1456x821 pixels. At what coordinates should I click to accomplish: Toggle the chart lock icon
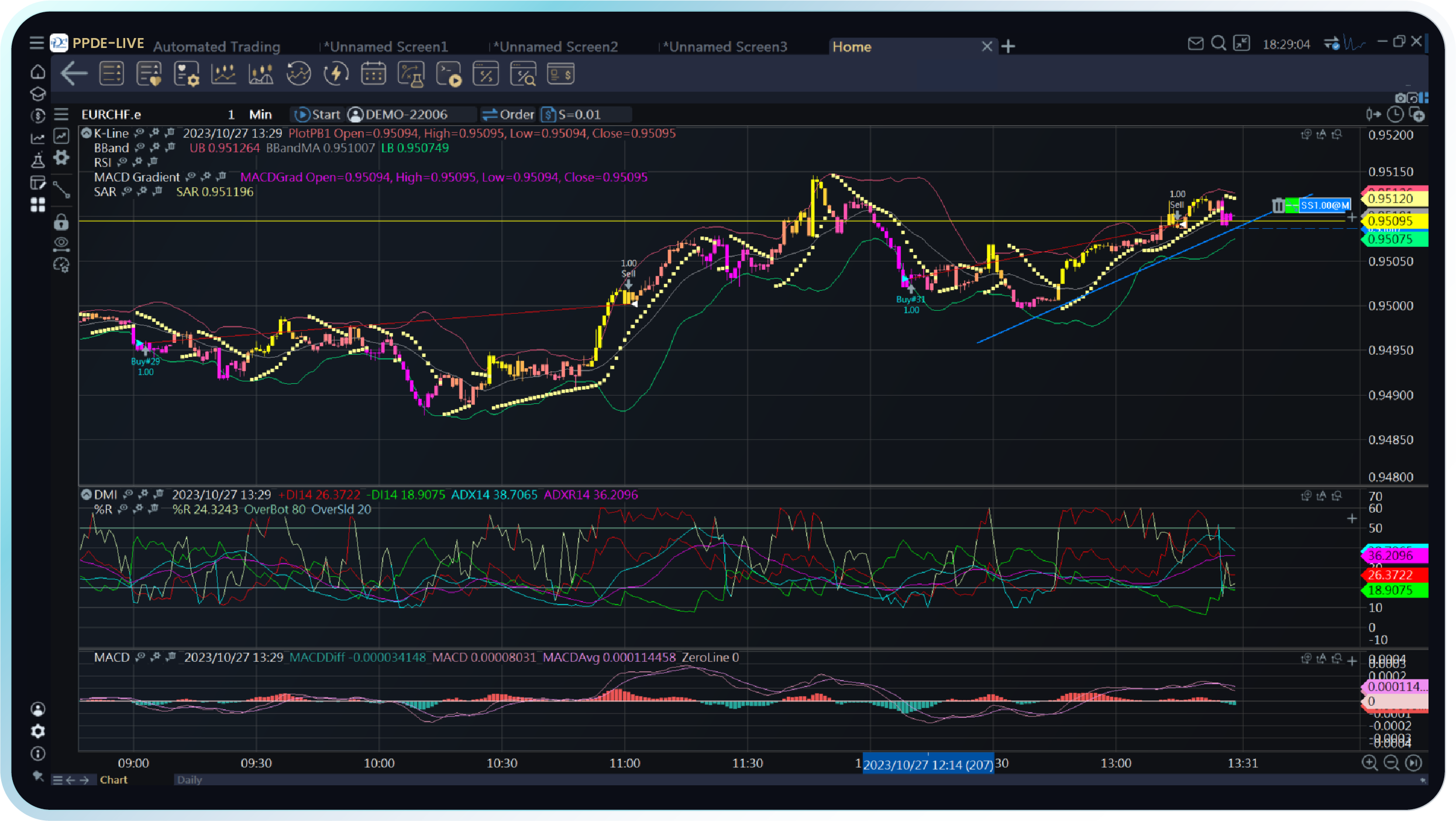tap(61, 222)
